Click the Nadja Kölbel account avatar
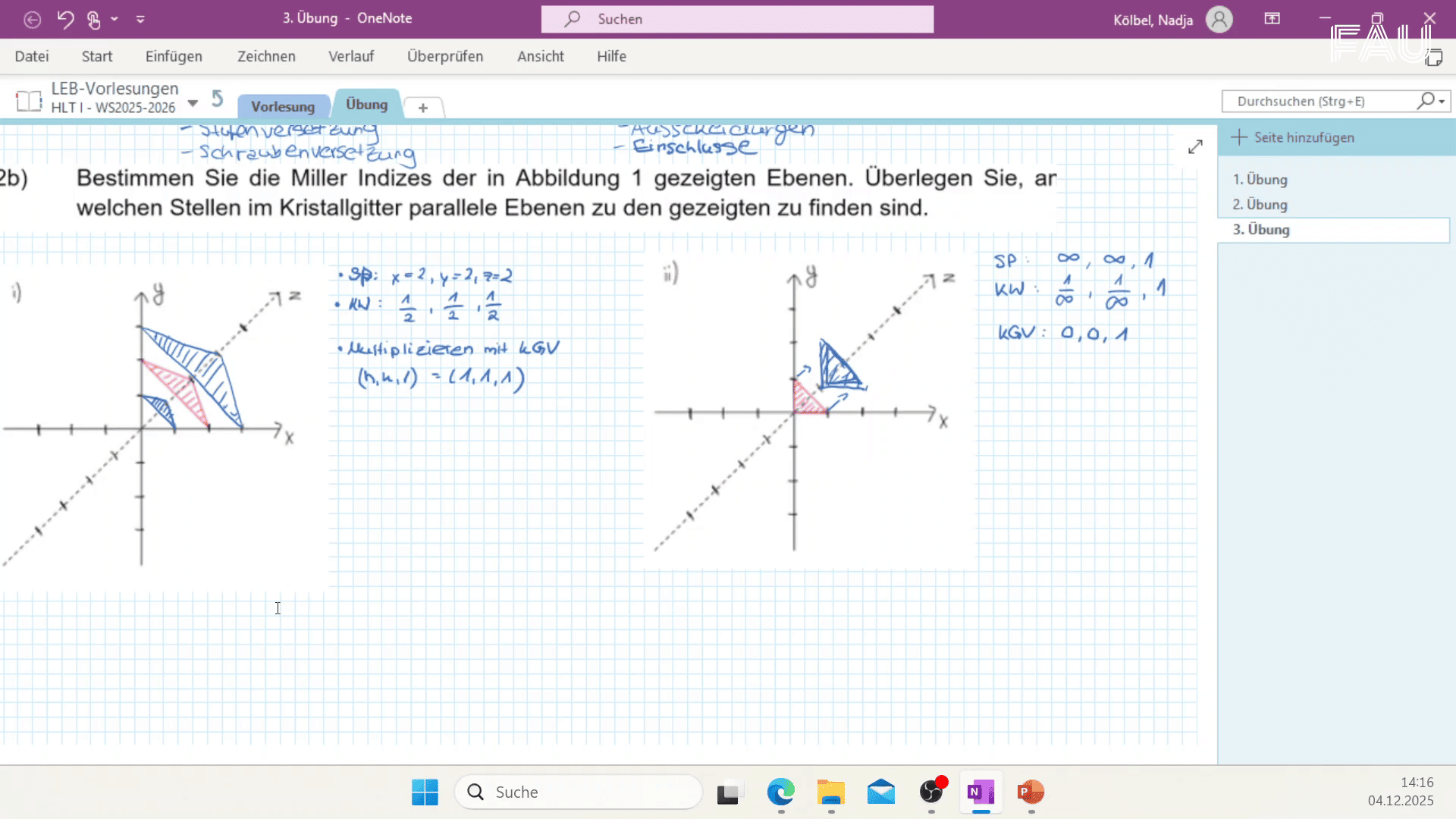Image resolution: width=1456 pixels, height=819 pixels. click(x=1219, y=19)
